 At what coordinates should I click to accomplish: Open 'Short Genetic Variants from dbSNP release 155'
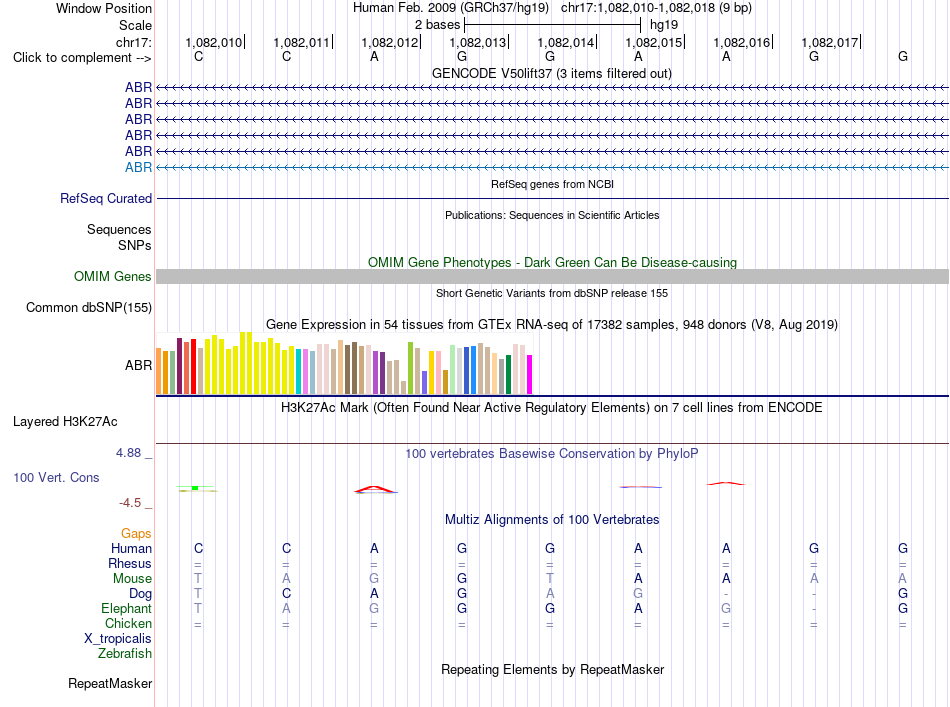click(552, 293)
